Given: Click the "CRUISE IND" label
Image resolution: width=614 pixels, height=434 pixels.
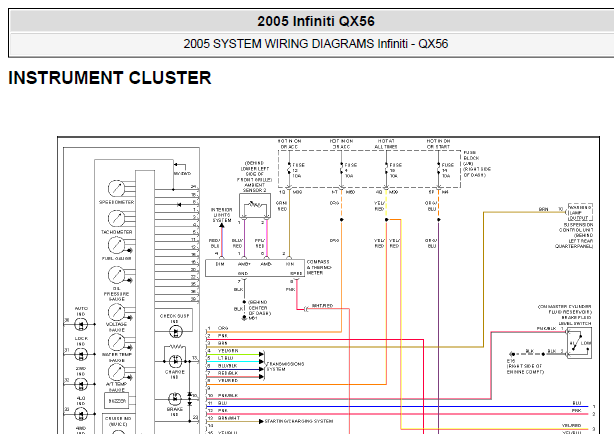Looking at the screenshot, I should click(118, 418).
